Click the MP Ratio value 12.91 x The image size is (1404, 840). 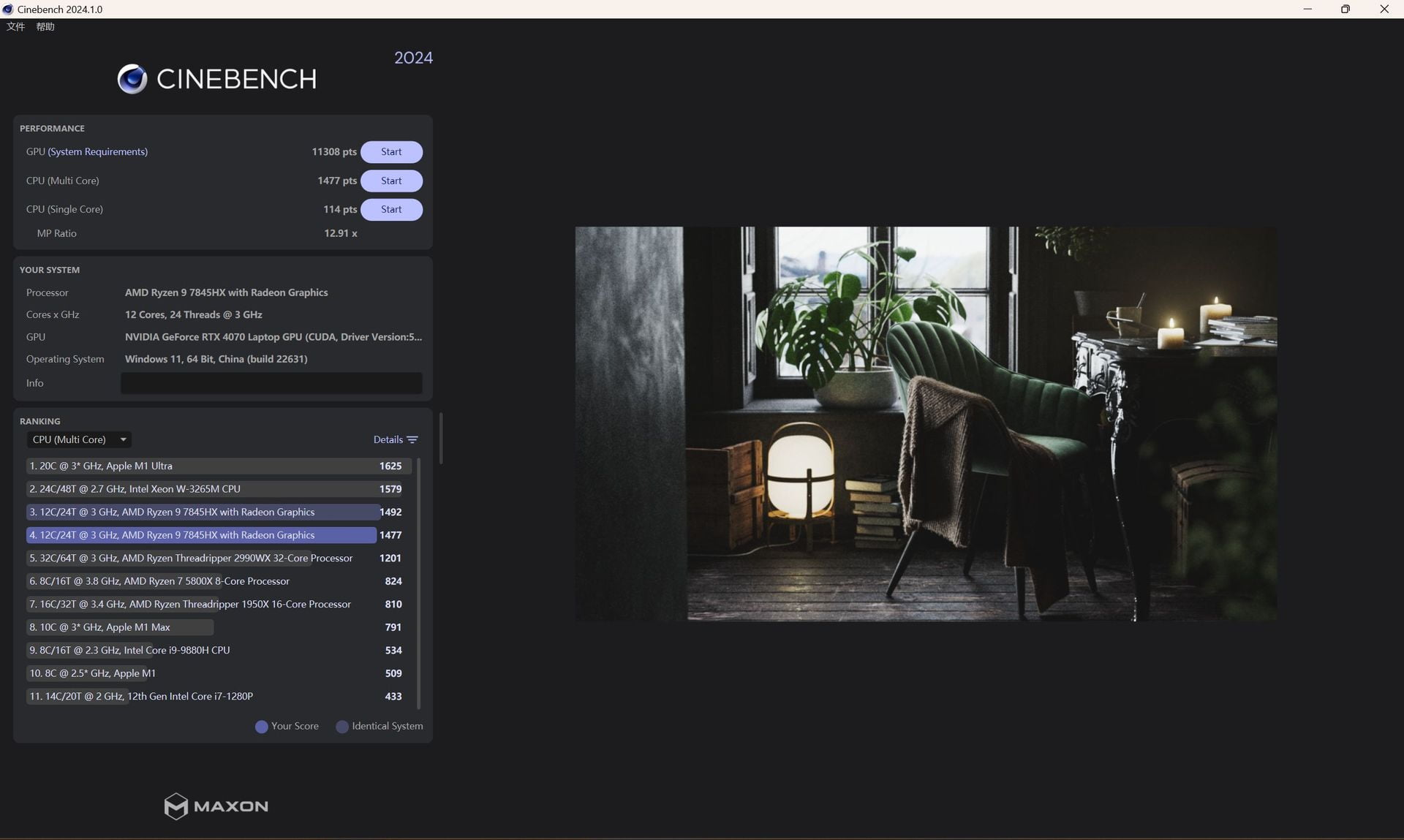pyautogui.click(x=341, y=233)
